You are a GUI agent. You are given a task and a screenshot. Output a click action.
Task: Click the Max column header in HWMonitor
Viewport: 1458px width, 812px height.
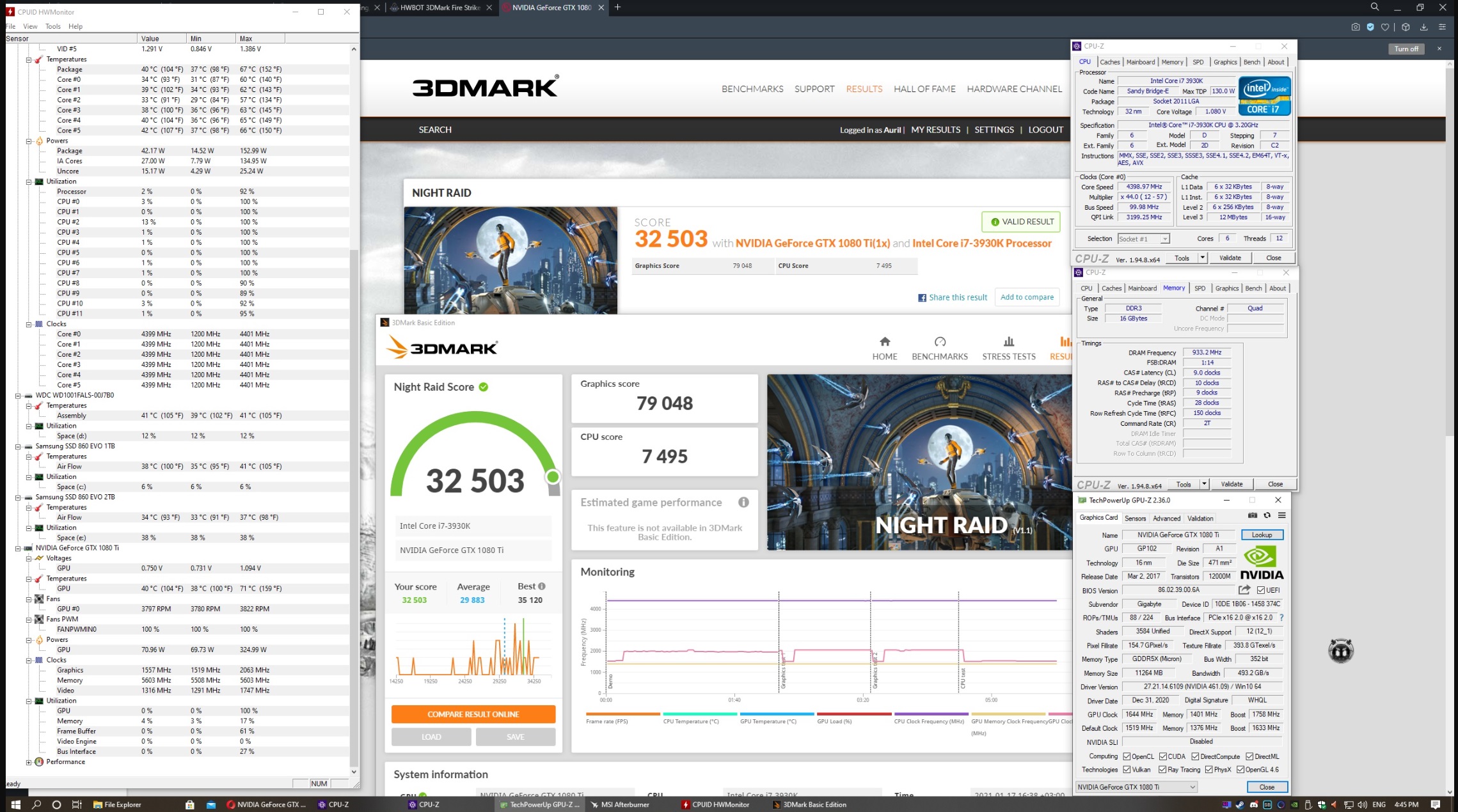tap(260, 38)
